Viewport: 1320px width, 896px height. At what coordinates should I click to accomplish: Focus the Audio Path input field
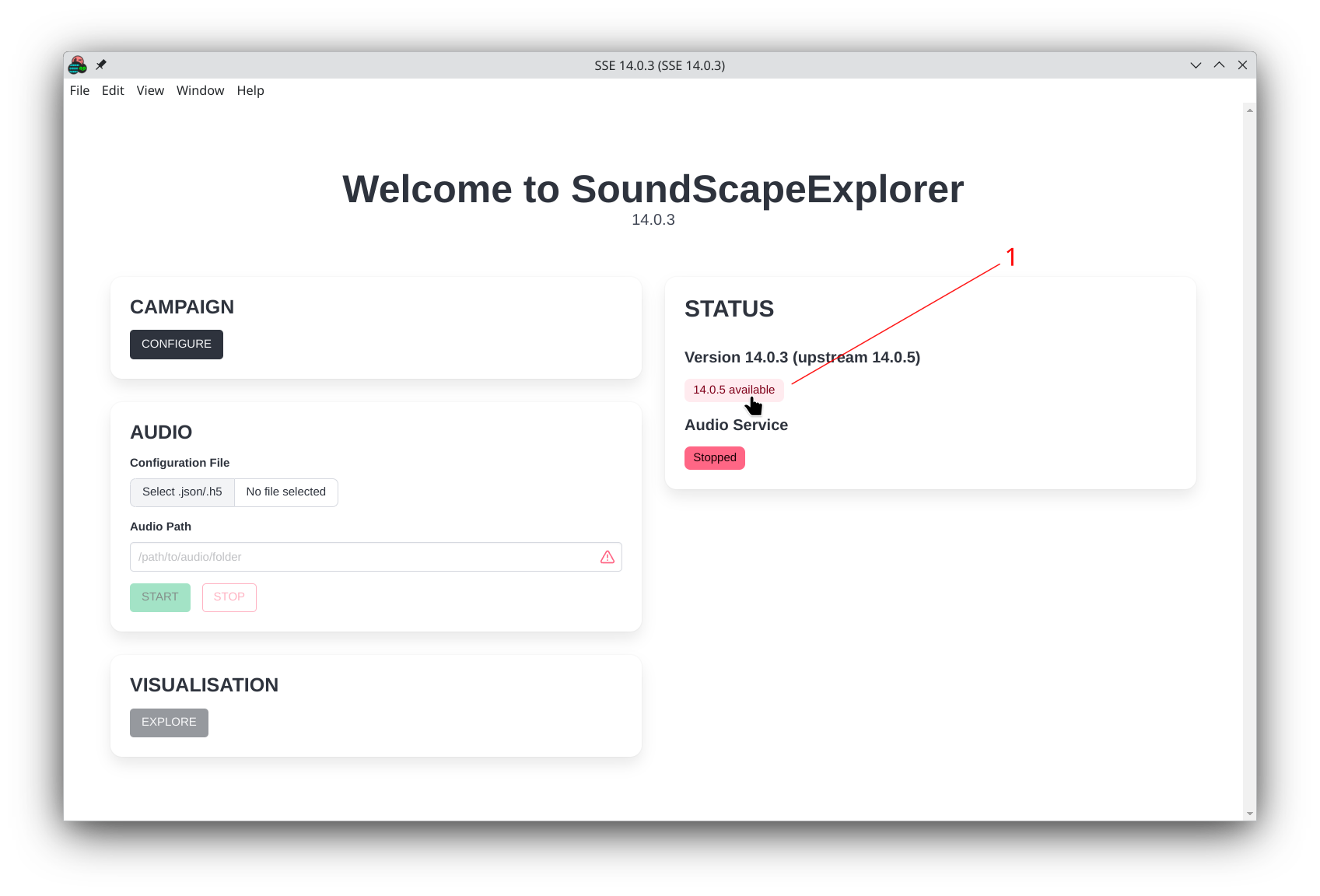click(362, 557)
